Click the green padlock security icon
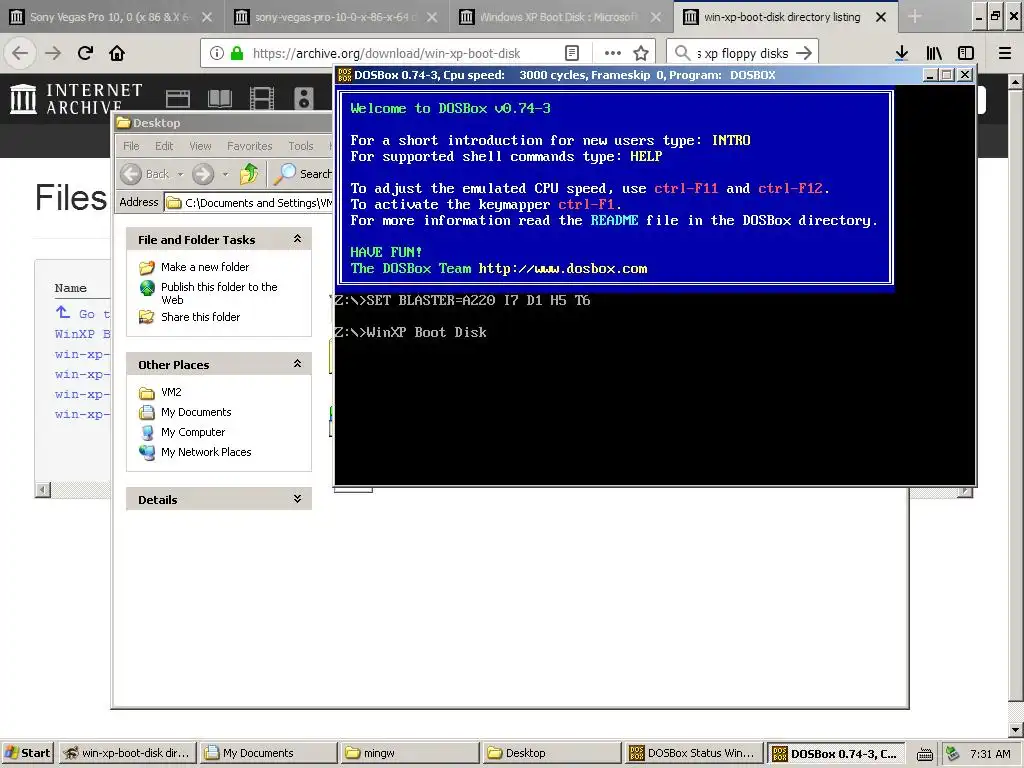1024x768 pixels. (x=237, y=53)
